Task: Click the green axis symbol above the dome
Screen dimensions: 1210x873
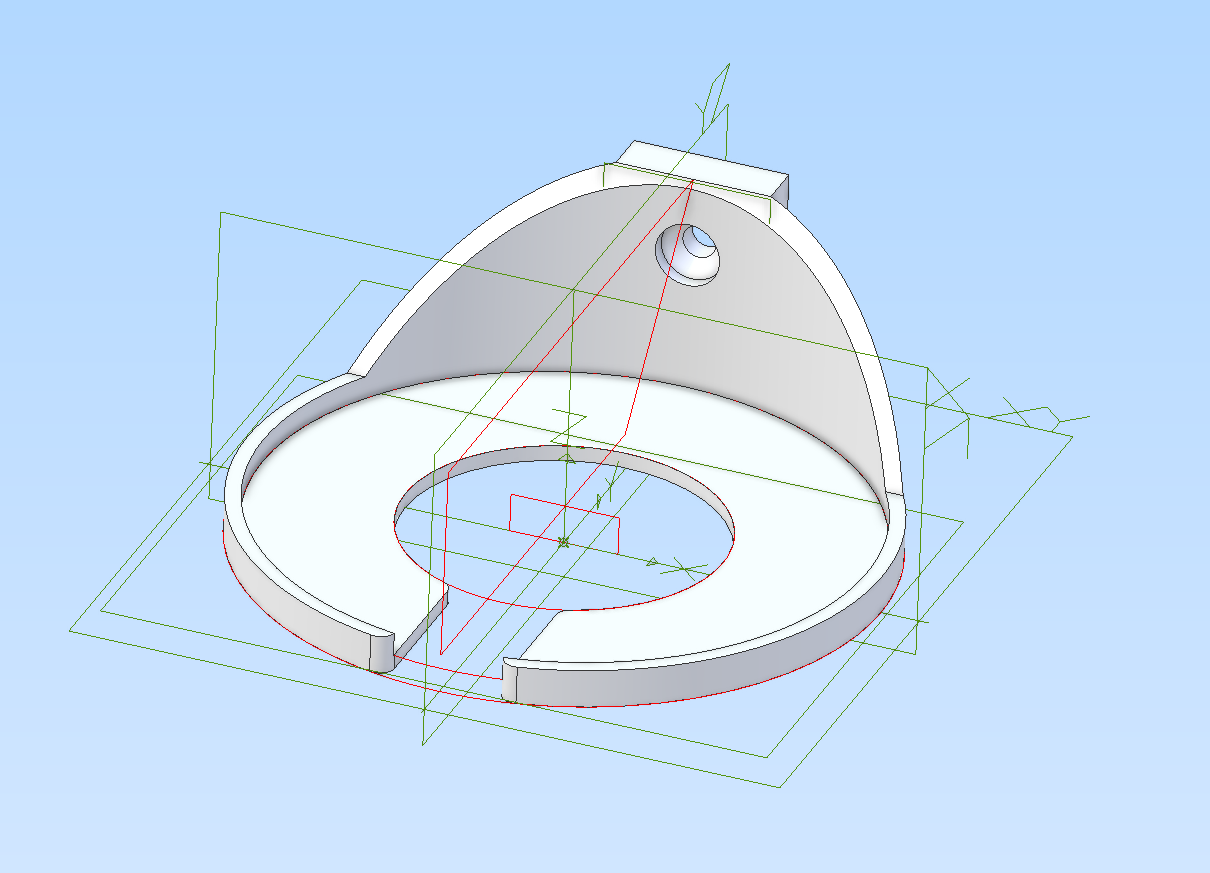Action: click(715, 95)
